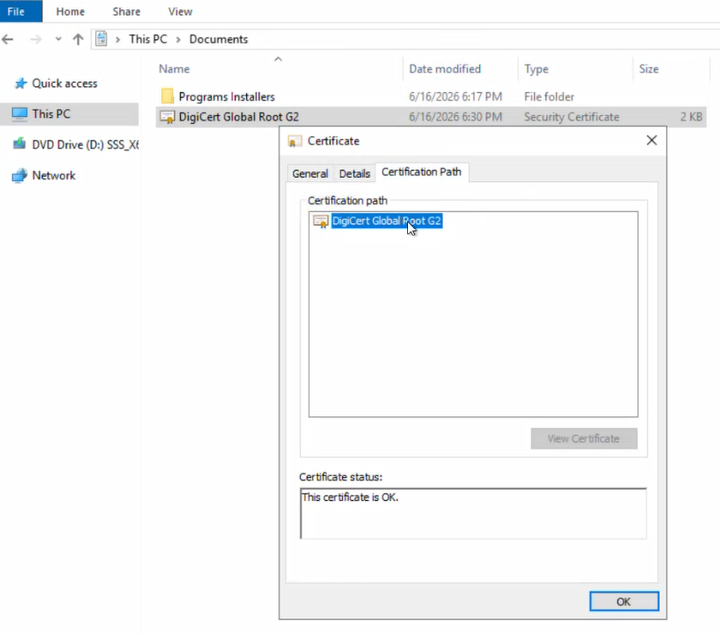Click the Security Certificate type cell

(572, 117)
